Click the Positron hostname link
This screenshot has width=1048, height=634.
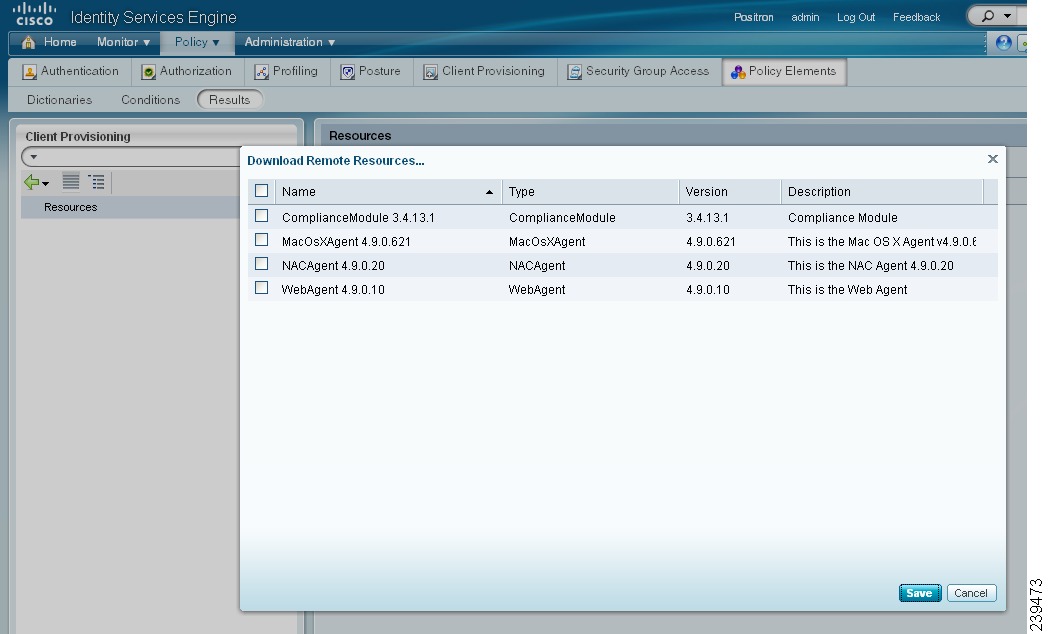[753, 17]
